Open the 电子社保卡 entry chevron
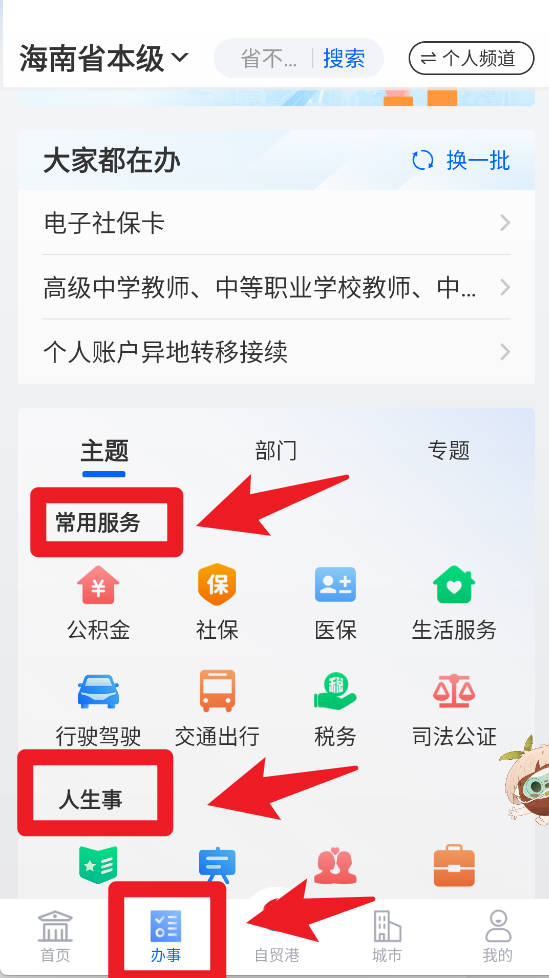The image size is (549, 978). 505,223
